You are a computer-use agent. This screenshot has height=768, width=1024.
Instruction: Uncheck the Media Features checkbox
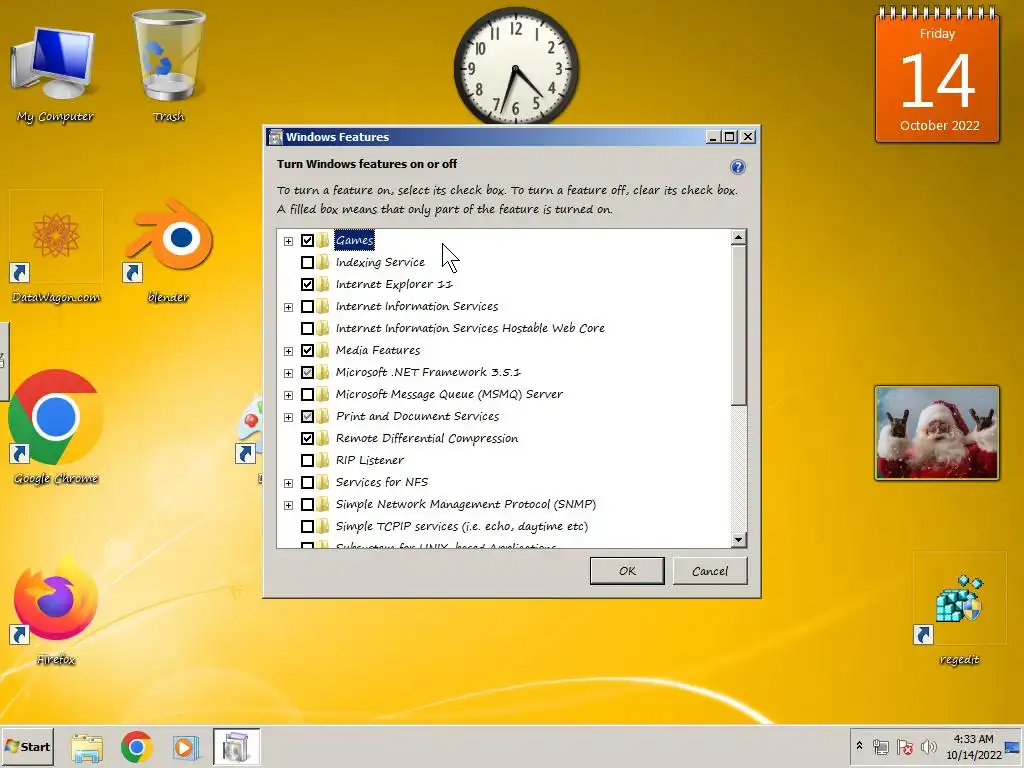coord(307,350)
